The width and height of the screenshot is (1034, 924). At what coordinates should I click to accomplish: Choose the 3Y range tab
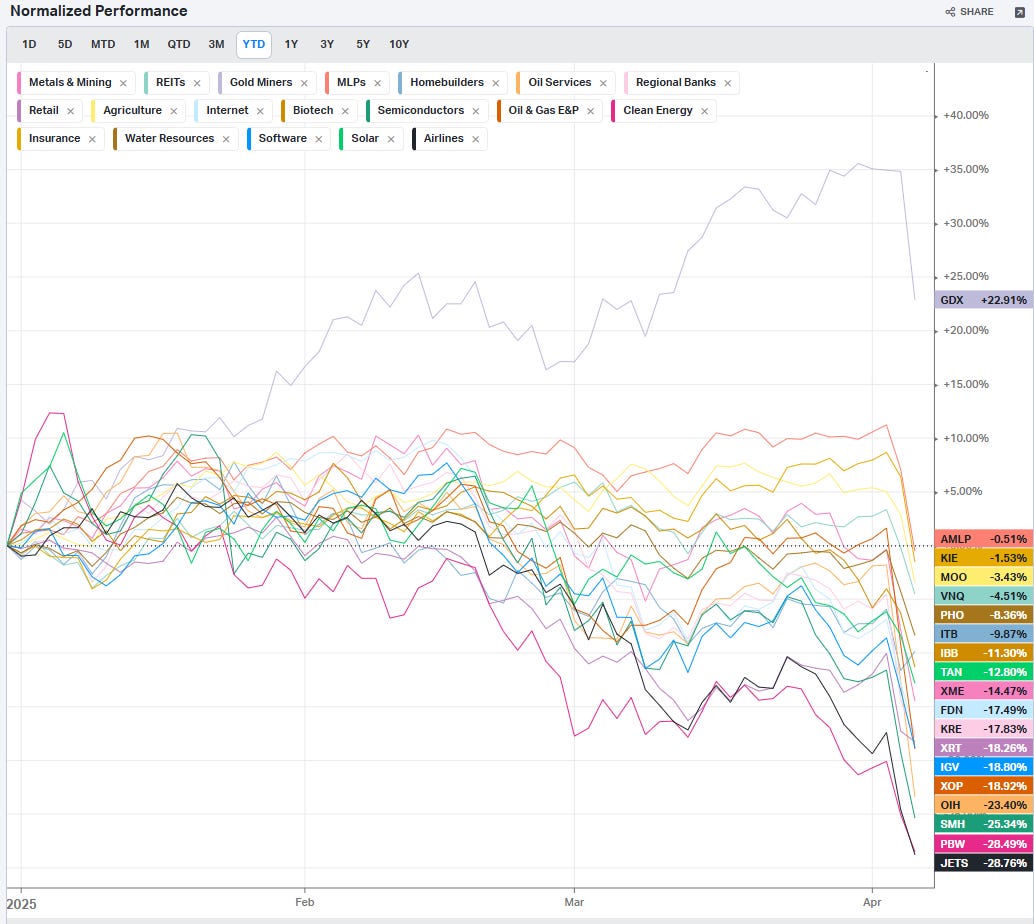pyautogui.click(x=327, y=44)
